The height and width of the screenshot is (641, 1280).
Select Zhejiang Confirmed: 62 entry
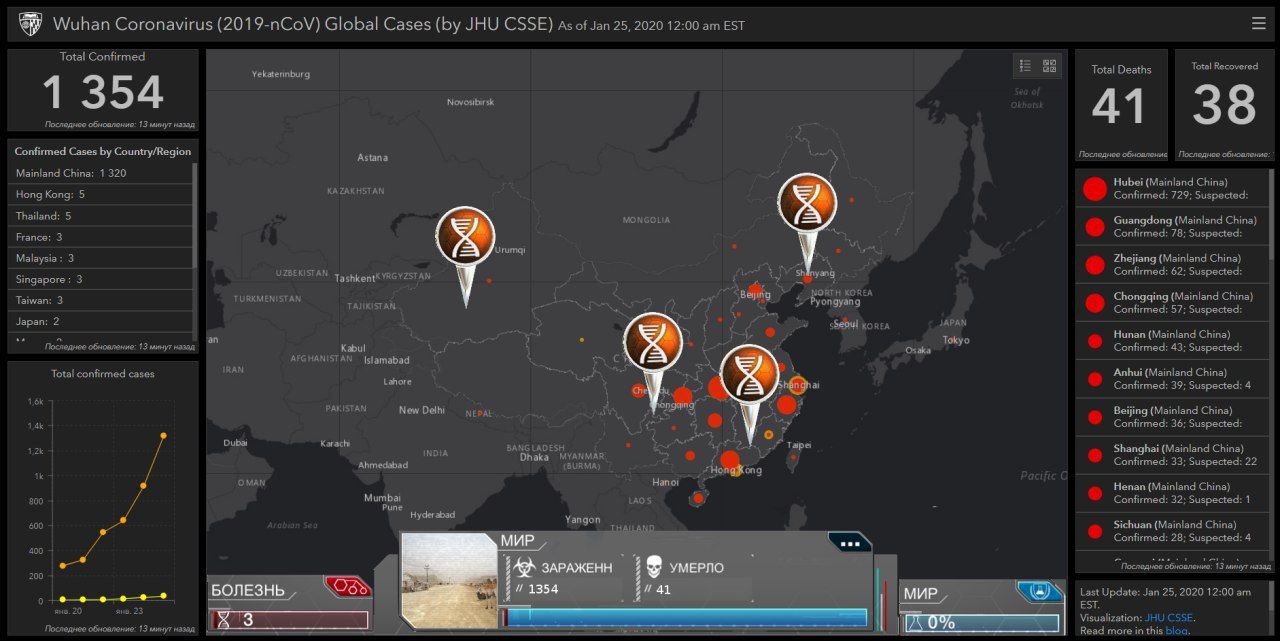click(x=1172, y=264)
